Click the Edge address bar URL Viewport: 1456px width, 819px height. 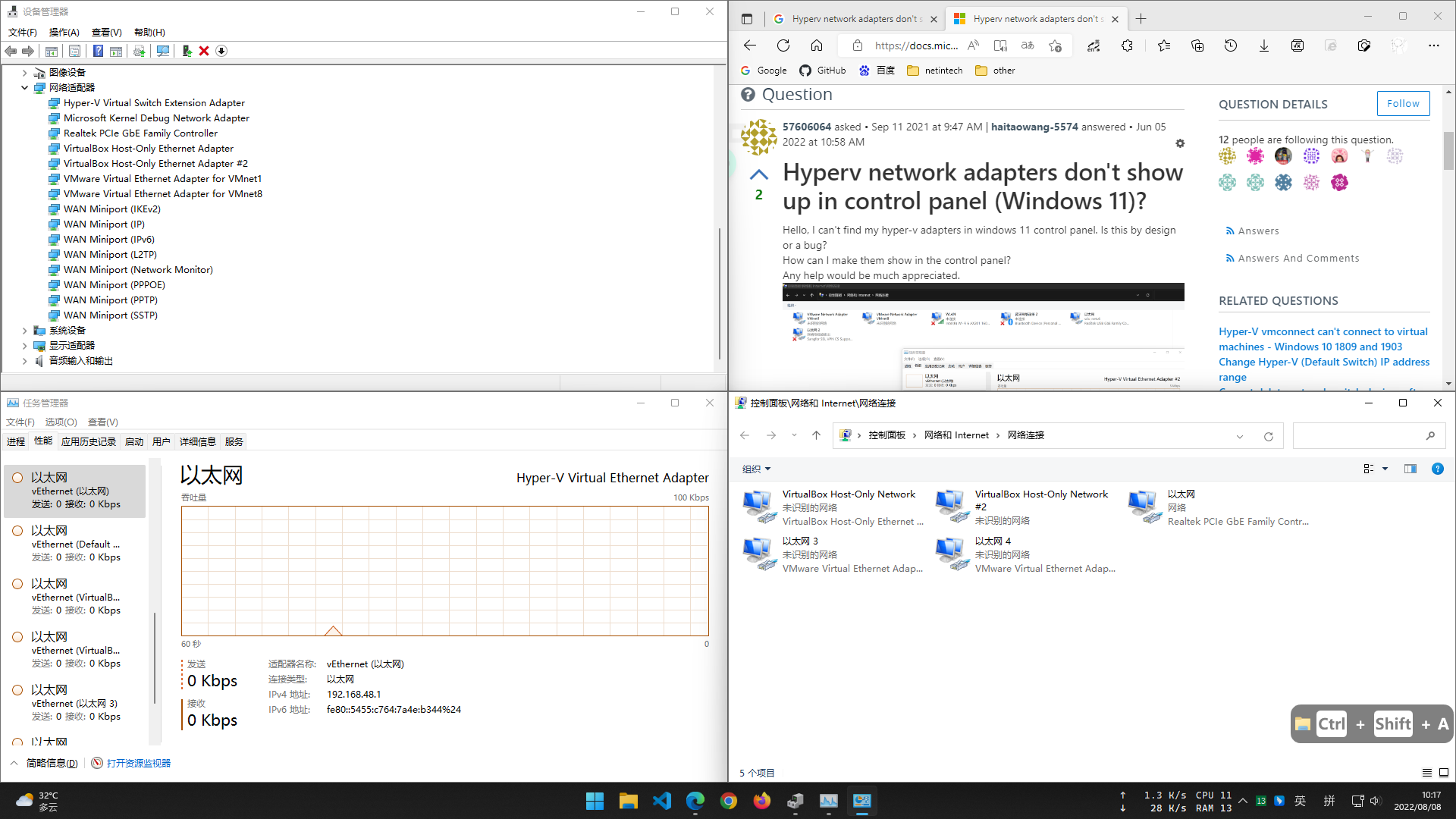(916, 45)
